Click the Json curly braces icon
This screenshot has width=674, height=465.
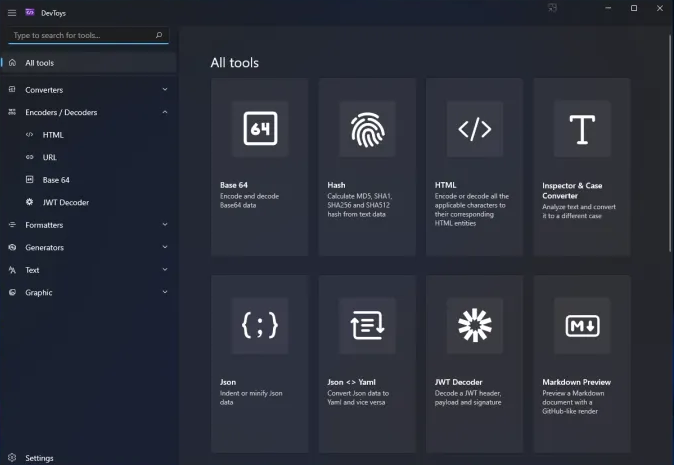point(260,325)
